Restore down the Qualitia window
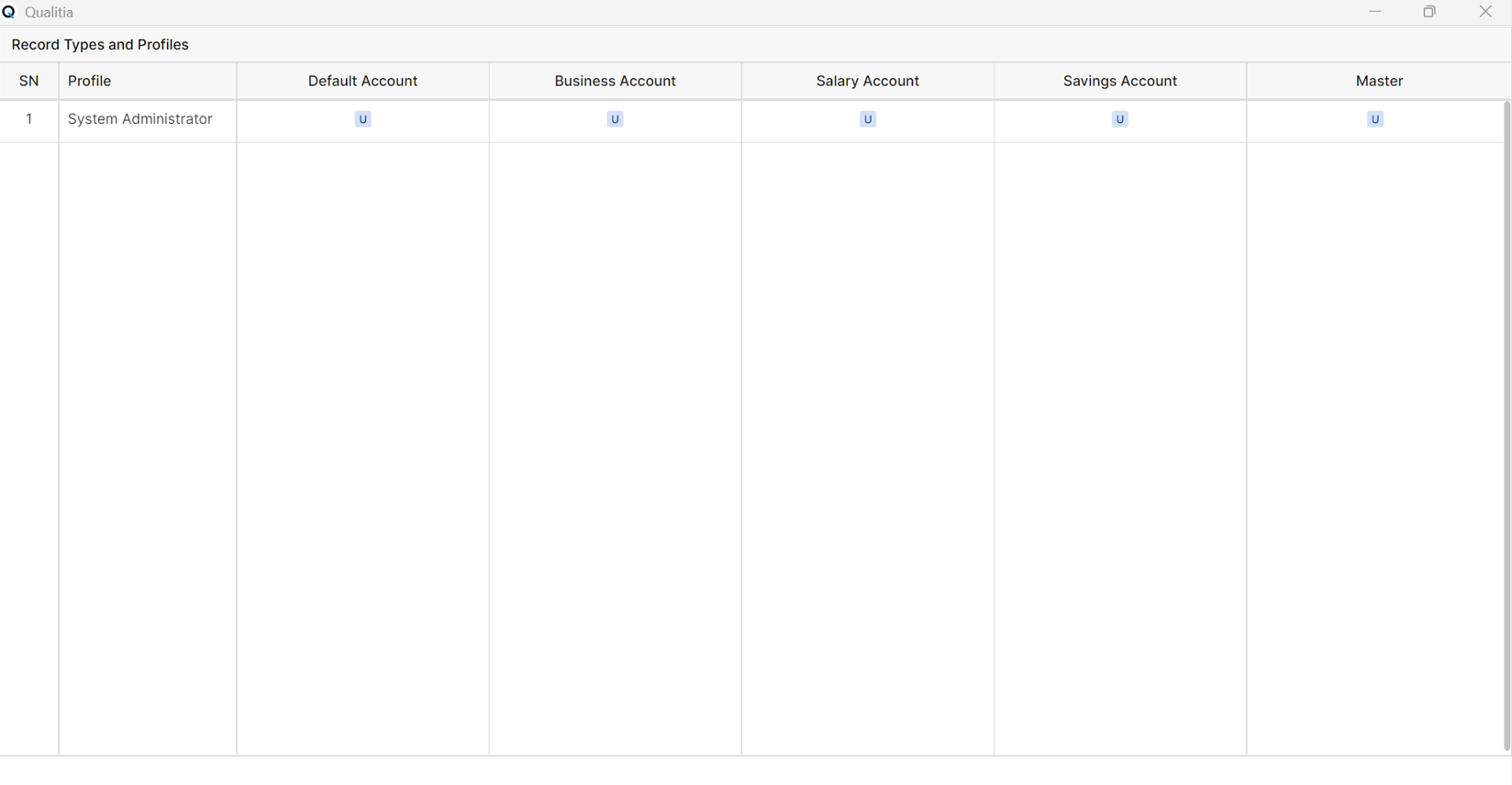The height and width of the screenshot is (785, 1512). (x=1429, y=12)
